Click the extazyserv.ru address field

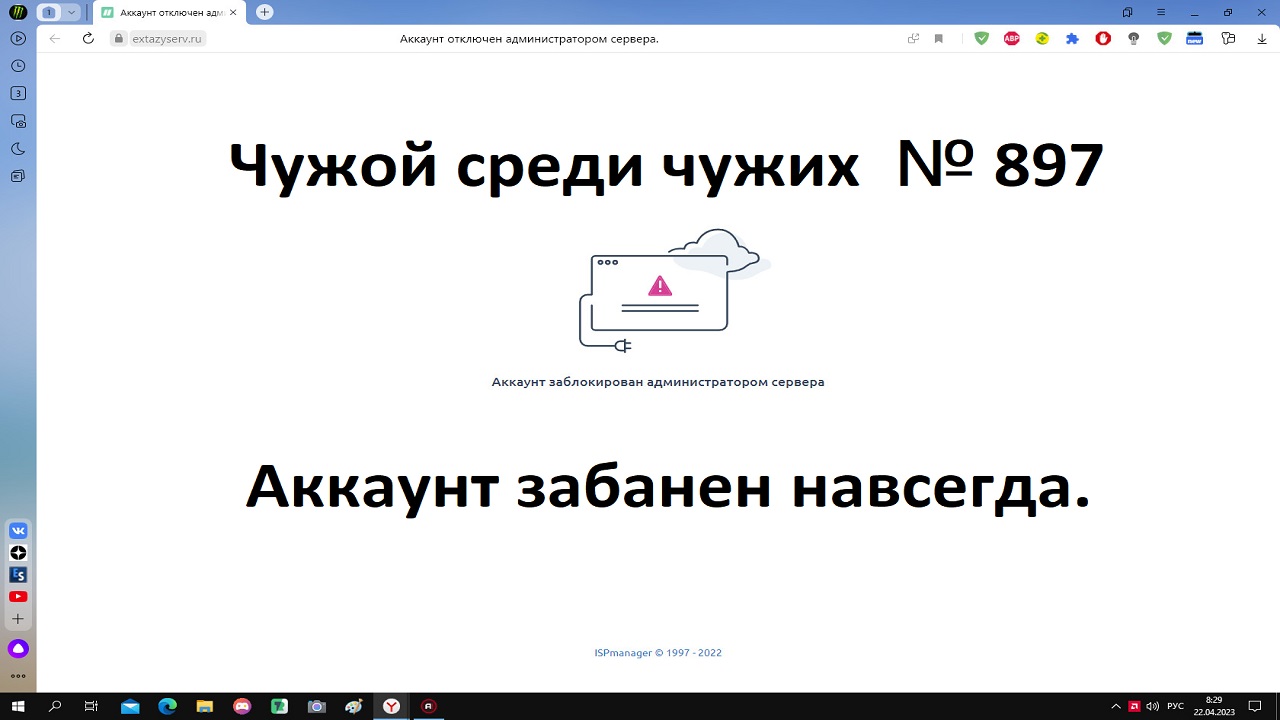167,39
